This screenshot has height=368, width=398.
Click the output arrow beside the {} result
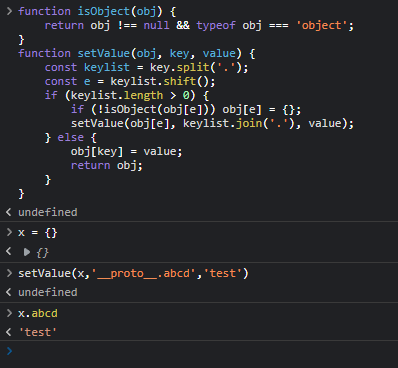pyautogui.click(x=9, y=252)
